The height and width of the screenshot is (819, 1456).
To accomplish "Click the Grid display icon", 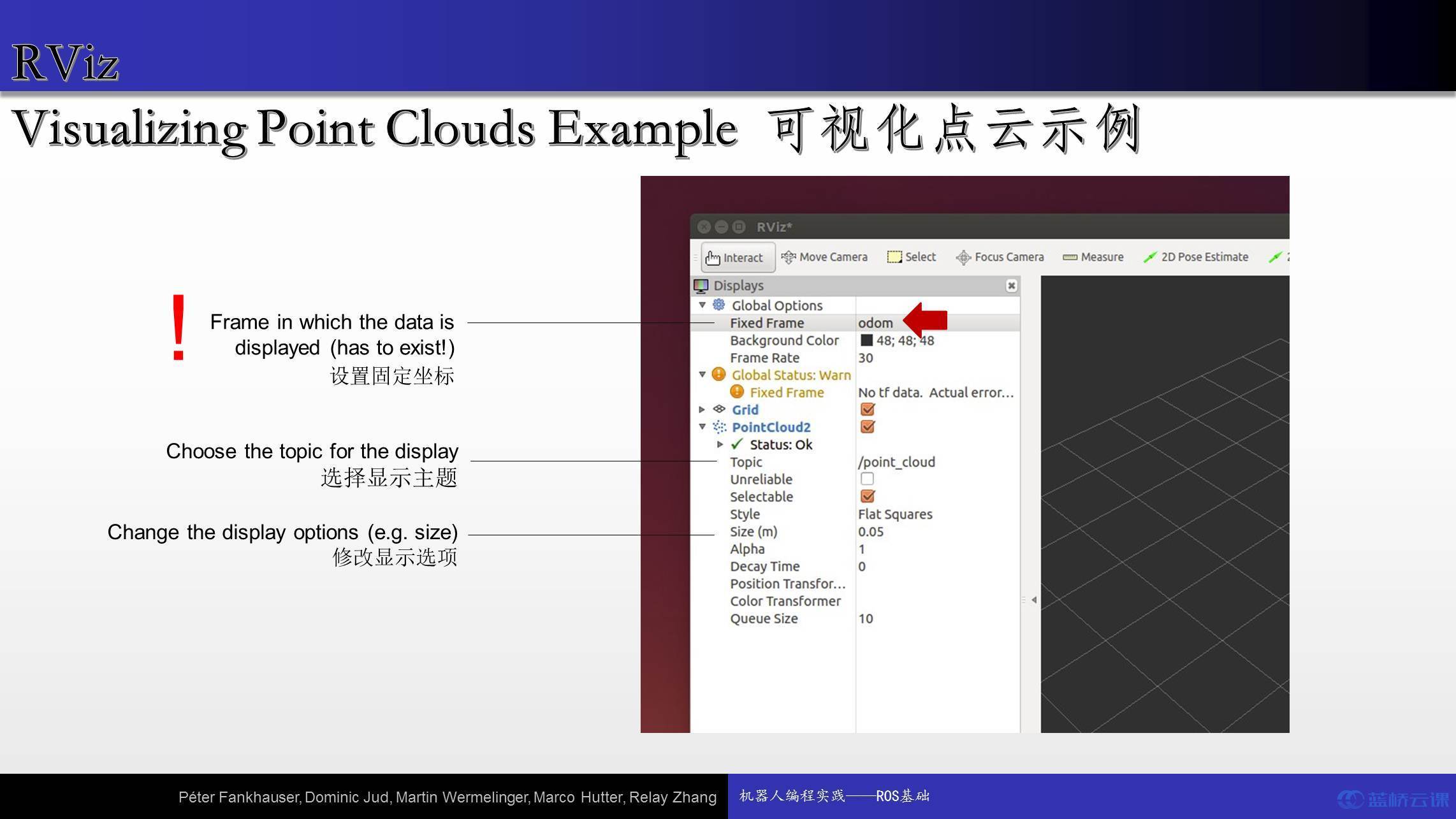I will tap(722, 410).
